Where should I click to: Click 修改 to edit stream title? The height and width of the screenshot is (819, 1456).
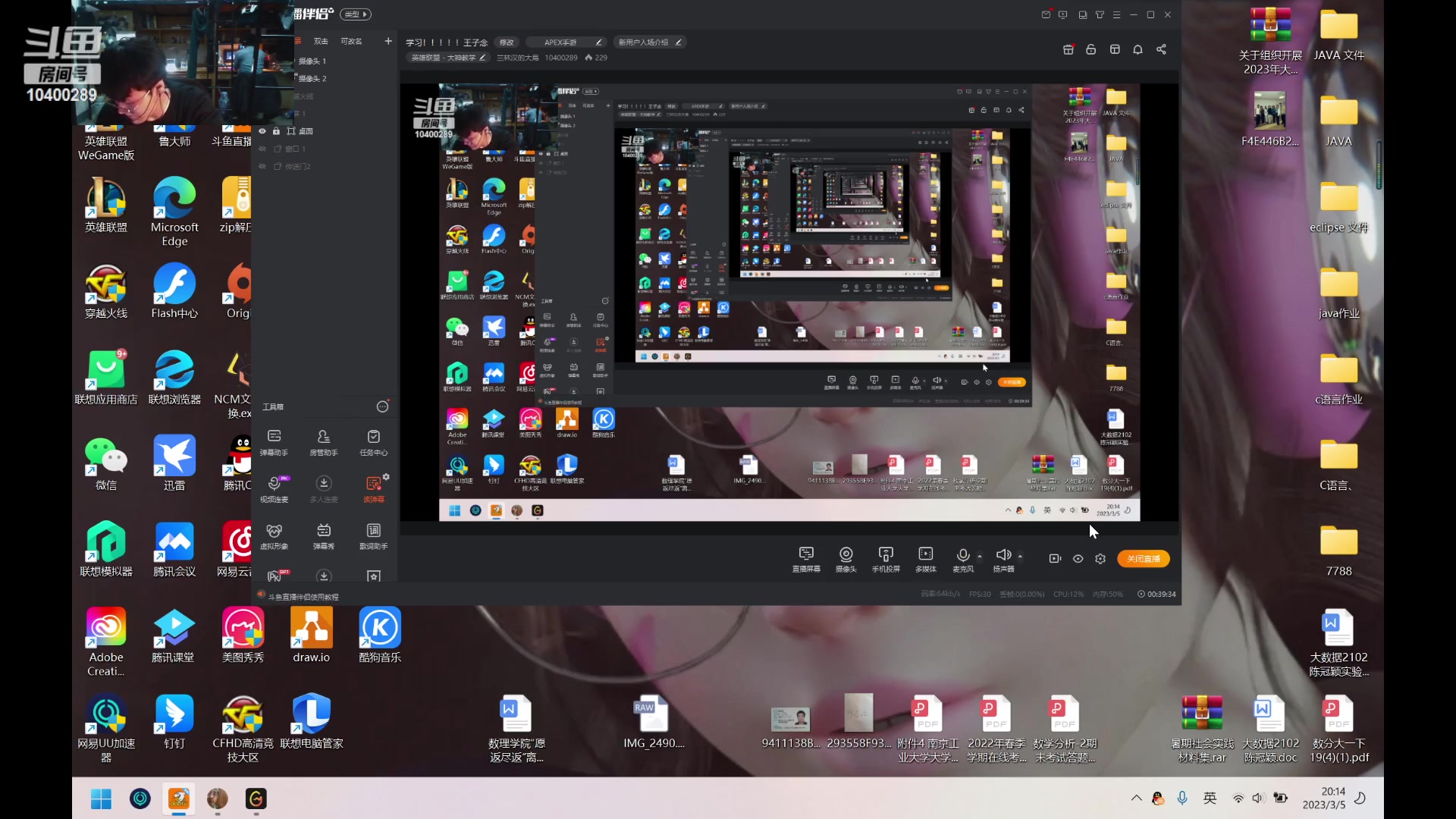(507, 42)
